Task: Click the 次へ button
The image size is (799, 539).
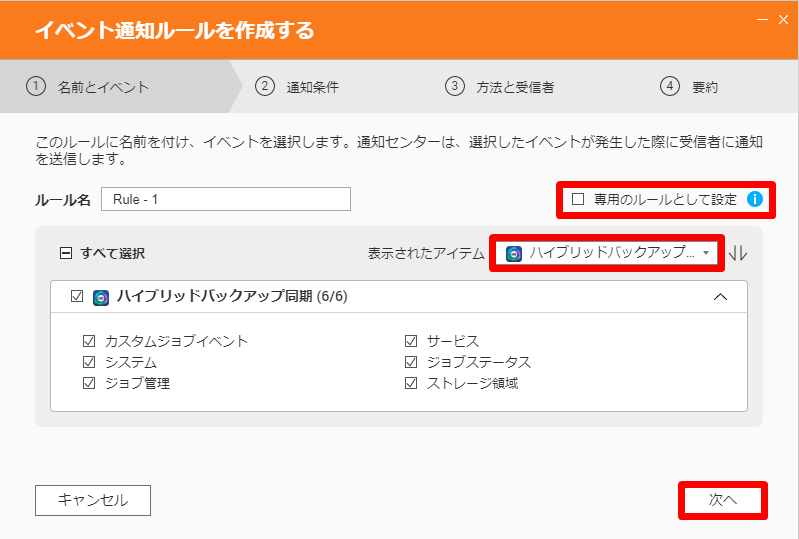Action: tap(723, 500)
